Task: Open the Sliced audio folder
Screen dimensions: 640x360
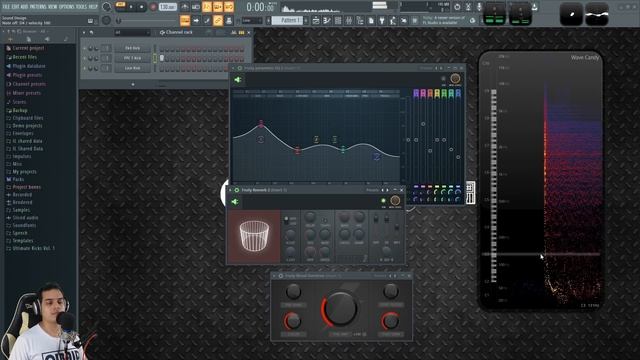Action: [x=25, y=218]
